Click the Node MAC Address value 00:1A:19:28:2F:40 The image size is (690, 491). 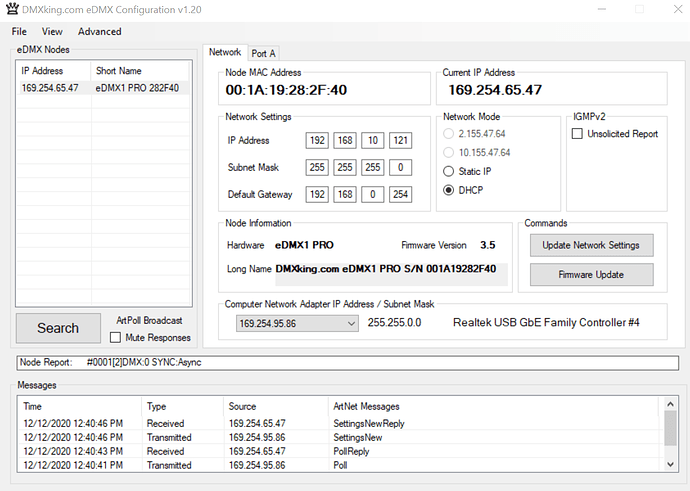(x=286, y=90)
